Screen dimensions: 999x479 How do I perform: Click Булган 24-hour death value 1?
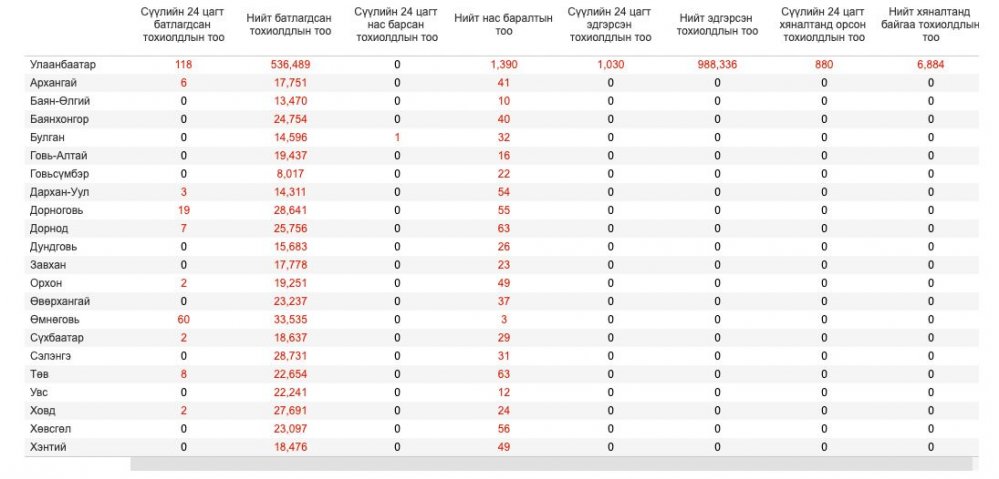[397, 138]
